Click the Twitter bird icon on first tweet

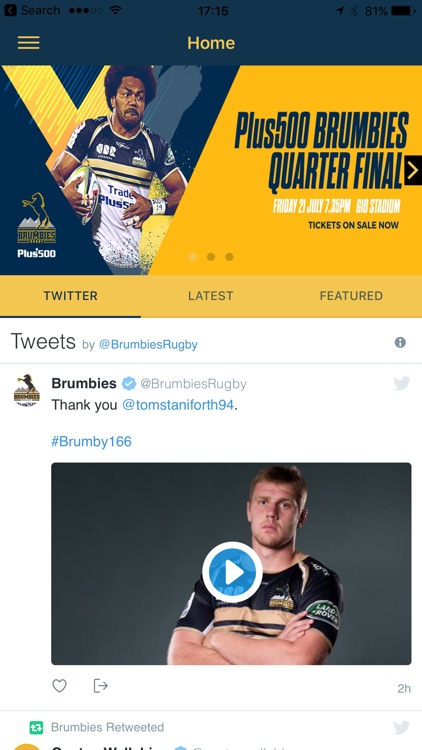[x=402, y=383]
